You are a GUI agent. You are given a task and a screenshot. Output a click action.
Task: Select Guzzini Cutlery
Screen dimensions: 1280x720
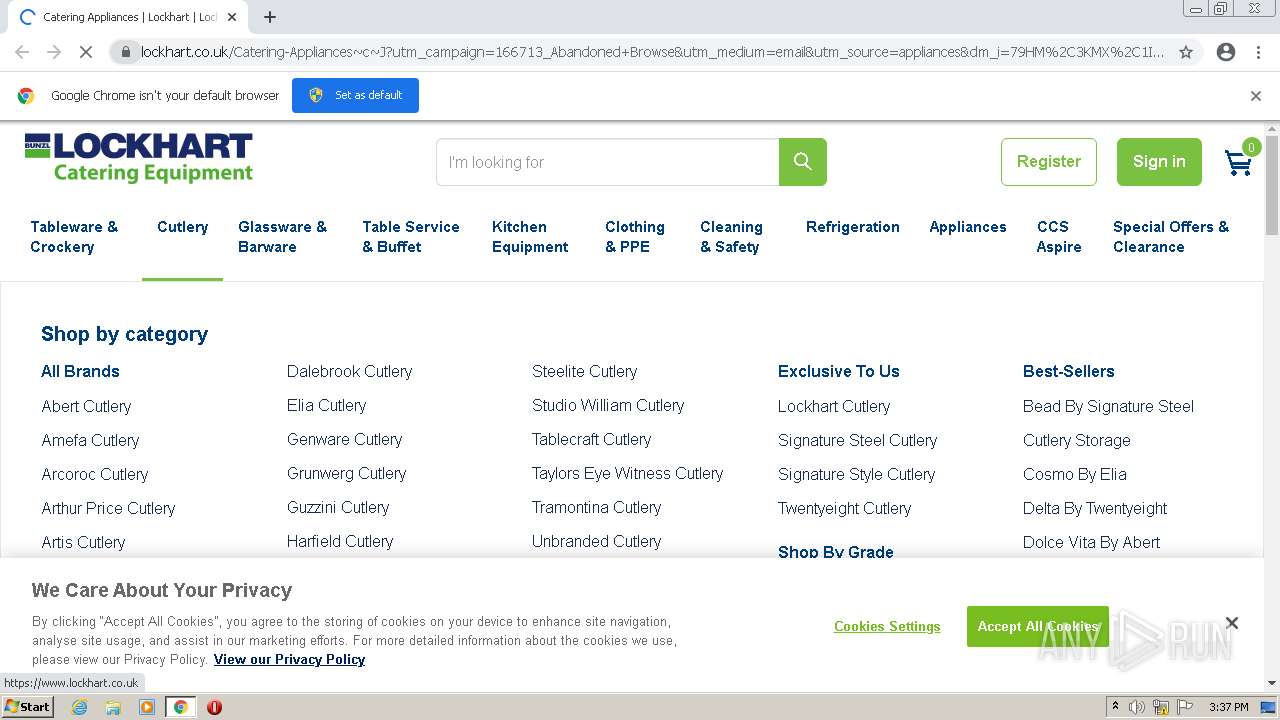pos(338,507)
